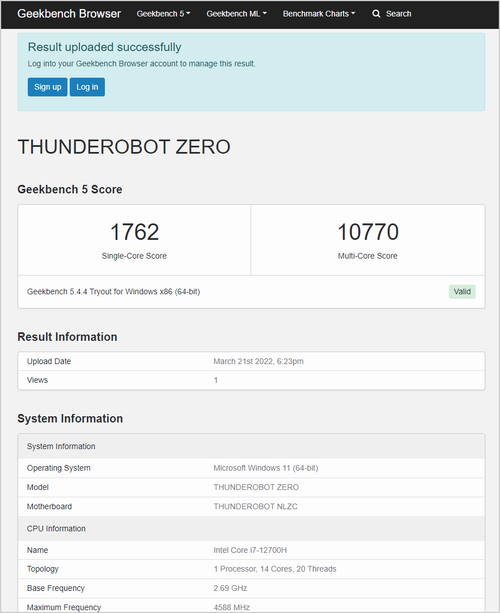Click the THUNDEROBOT ZERO page title

[124, 147]
